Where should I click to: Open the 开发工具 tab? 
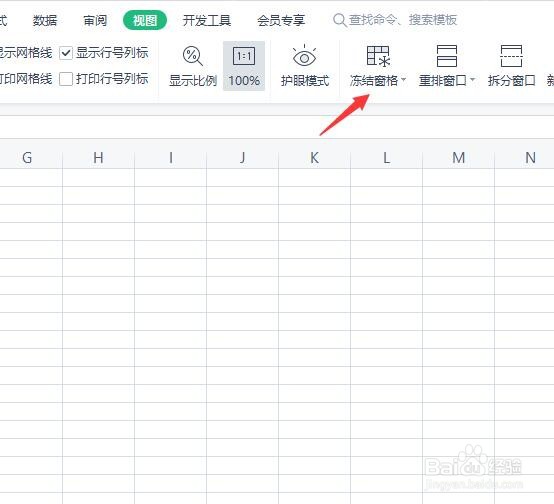[207, 20]
